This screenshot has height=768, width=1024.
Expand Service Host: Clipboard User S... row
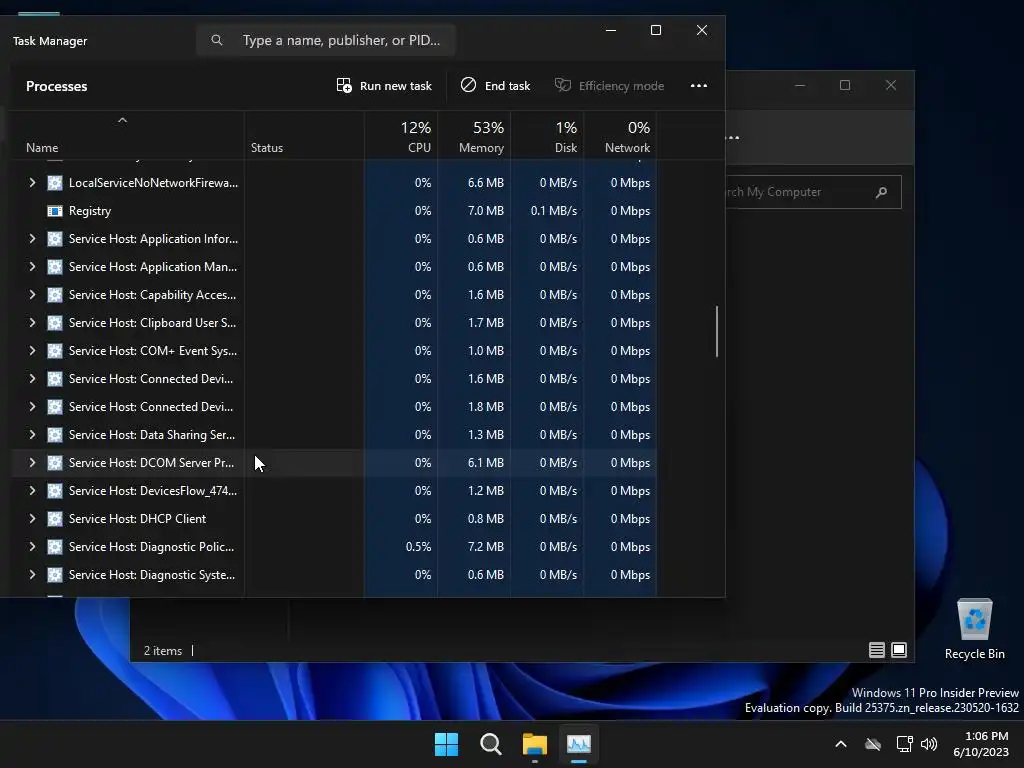tap(32, 323)
